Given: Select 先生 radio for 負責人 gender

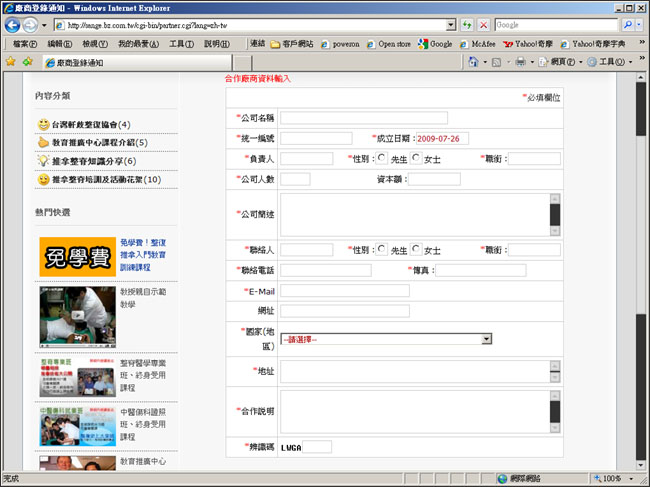Looking at the screenshot, I should pyautogui.click(x=381, y=158).
